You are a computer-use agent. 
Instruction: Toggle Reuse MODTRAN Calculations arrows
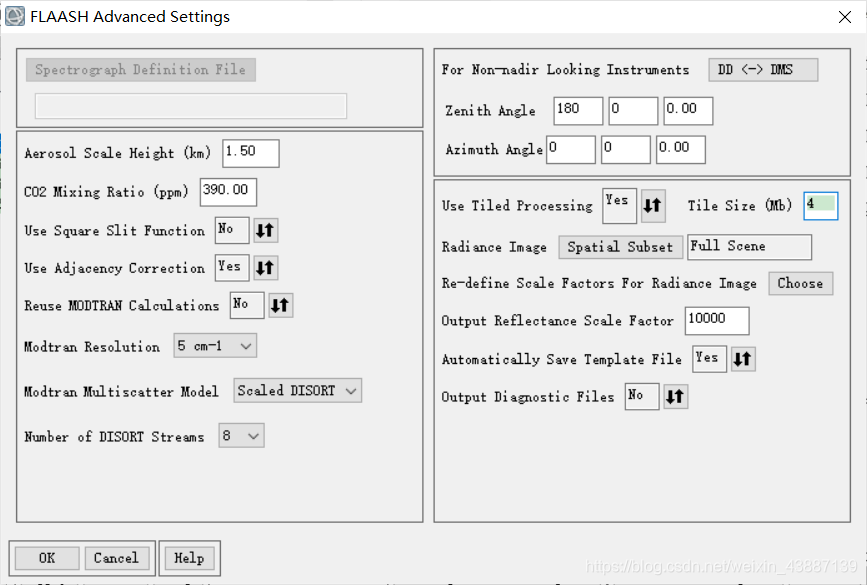click(x=280, y=306)
